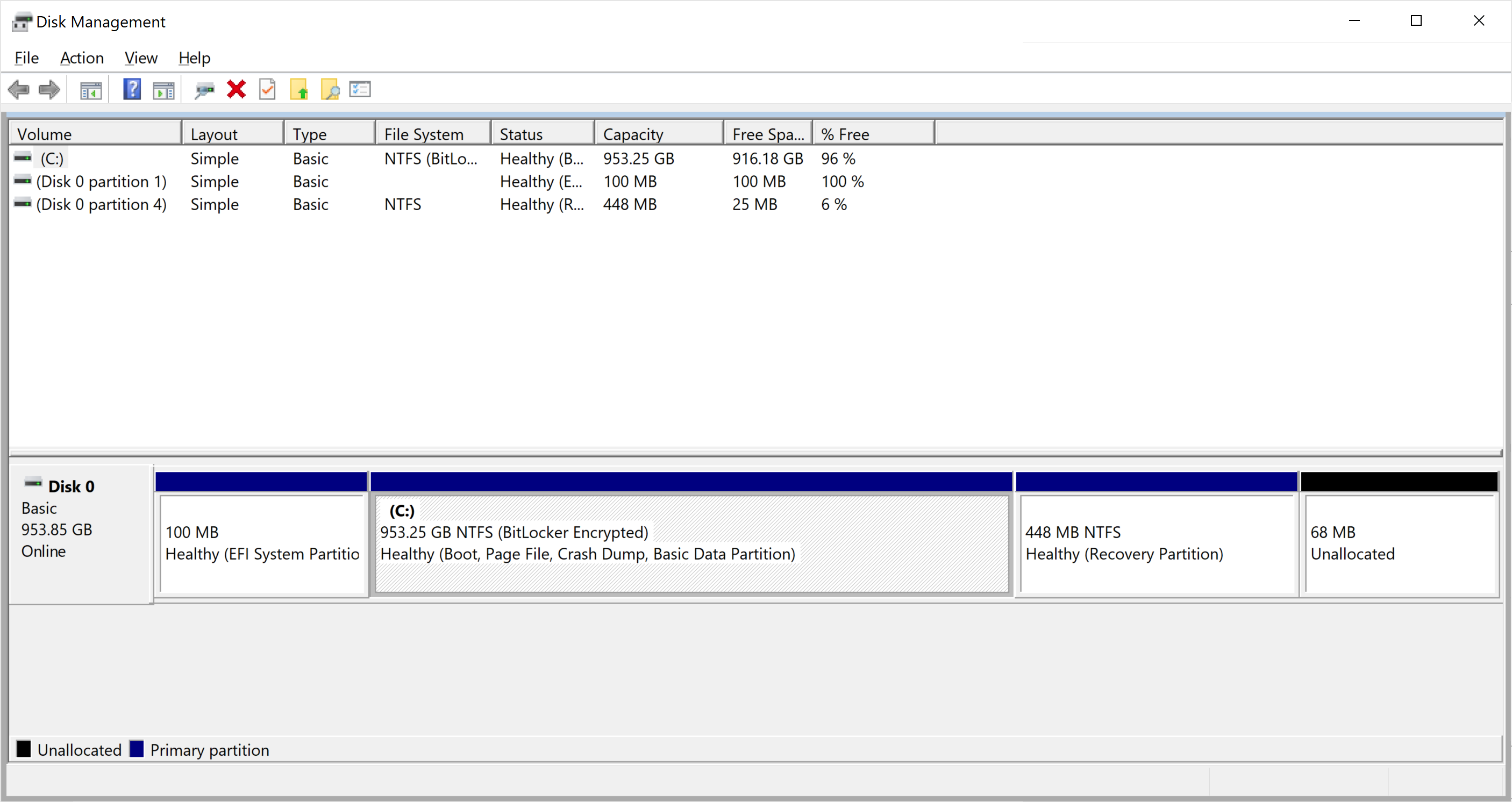1512x802 pixels.
Task: Click the Forward arrow toolbar icon
Action: tap(49, 90)
